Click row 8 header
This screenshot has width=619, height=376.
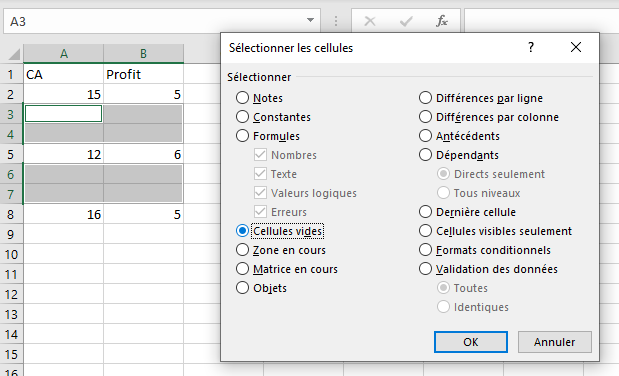pos(11,214)
